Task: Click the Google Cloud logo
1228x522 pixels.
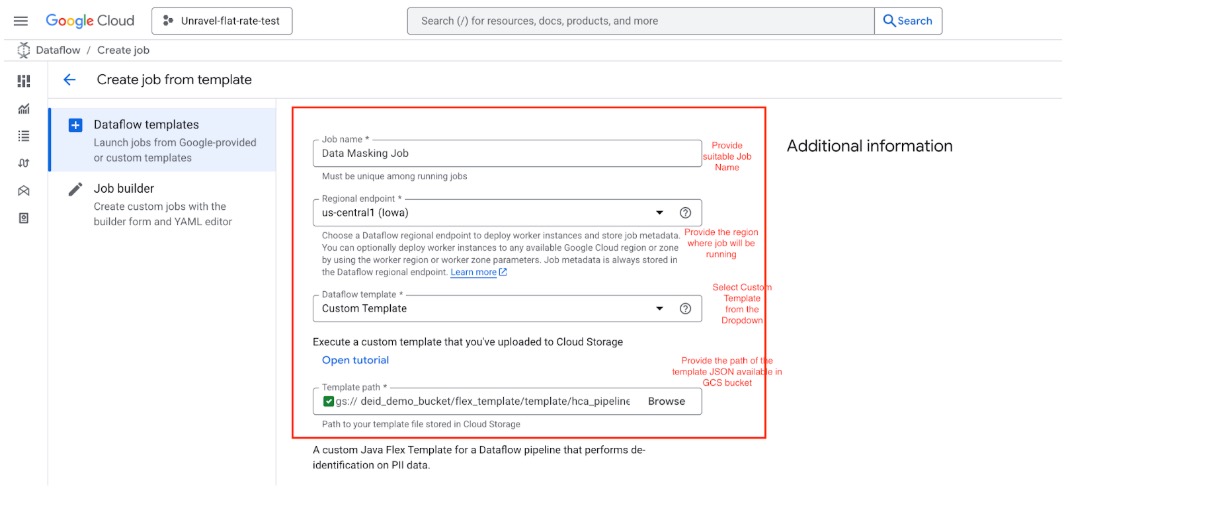Action: (x=90, y=21)
